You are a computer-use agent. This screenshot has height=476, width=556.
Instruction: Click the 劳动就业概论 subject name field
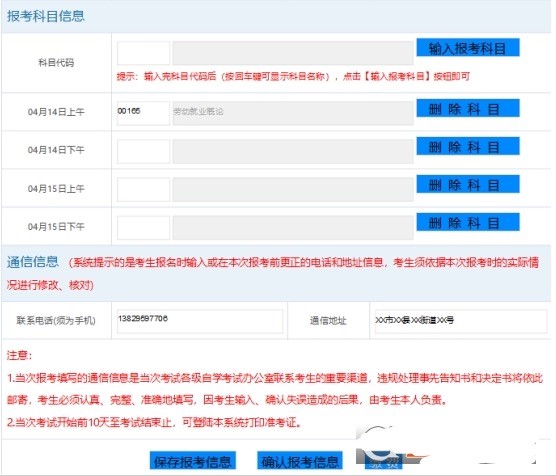293,113
